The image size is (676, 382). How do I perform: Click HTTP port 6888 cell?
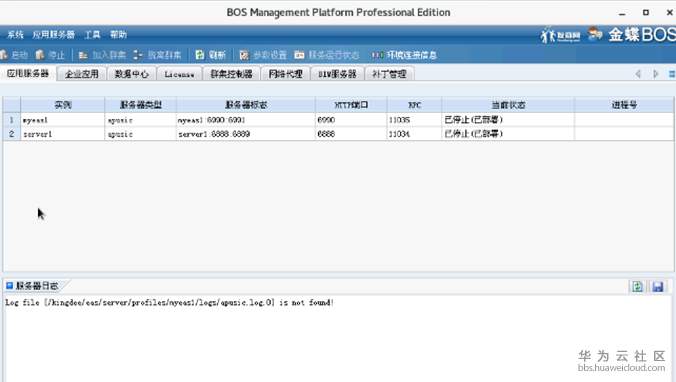(x=351, y=134)
